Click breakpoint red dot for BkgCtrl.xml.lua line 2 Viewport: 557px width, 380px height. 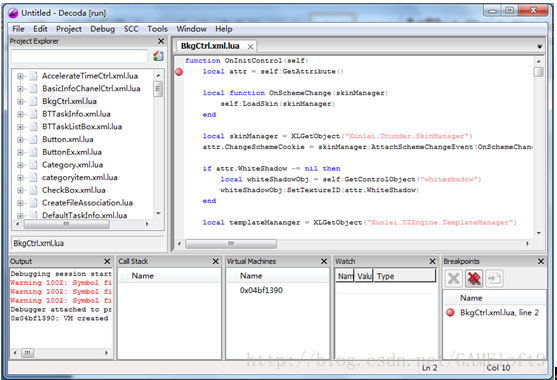pos(450,313)
